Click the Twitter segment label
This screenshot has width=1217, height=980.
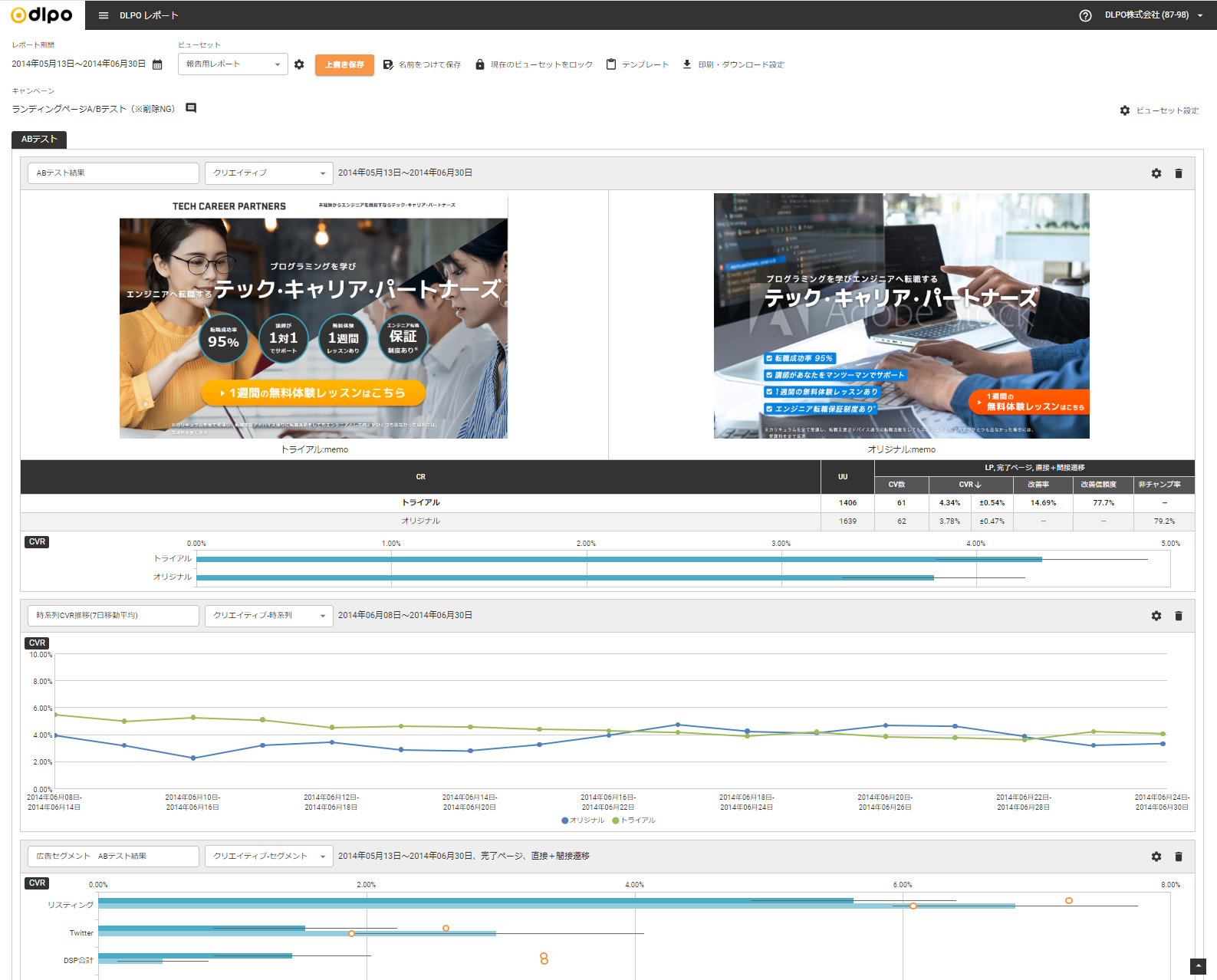click(x=81, y=933)
